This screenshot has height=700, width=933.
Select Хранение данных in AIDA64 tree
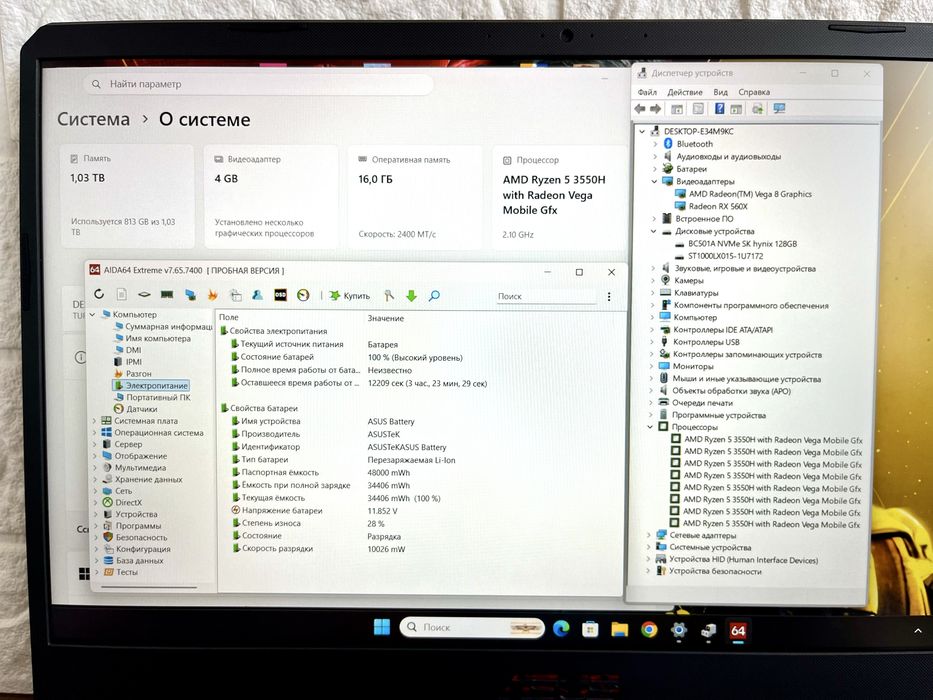pos(142,479)
